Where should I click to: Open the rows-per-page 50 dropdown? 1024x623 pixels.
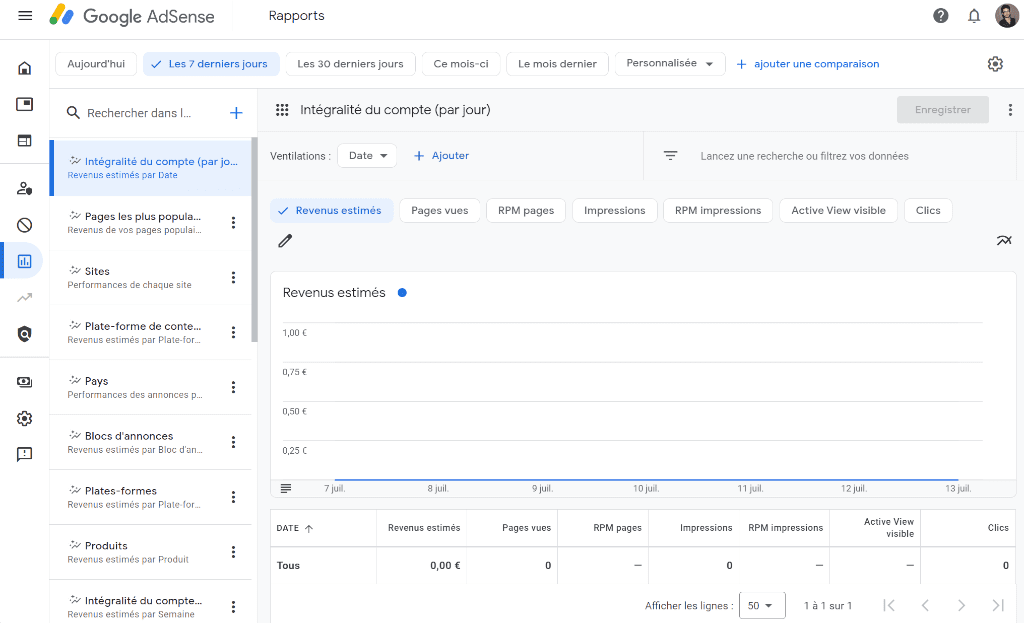(761, 605)
